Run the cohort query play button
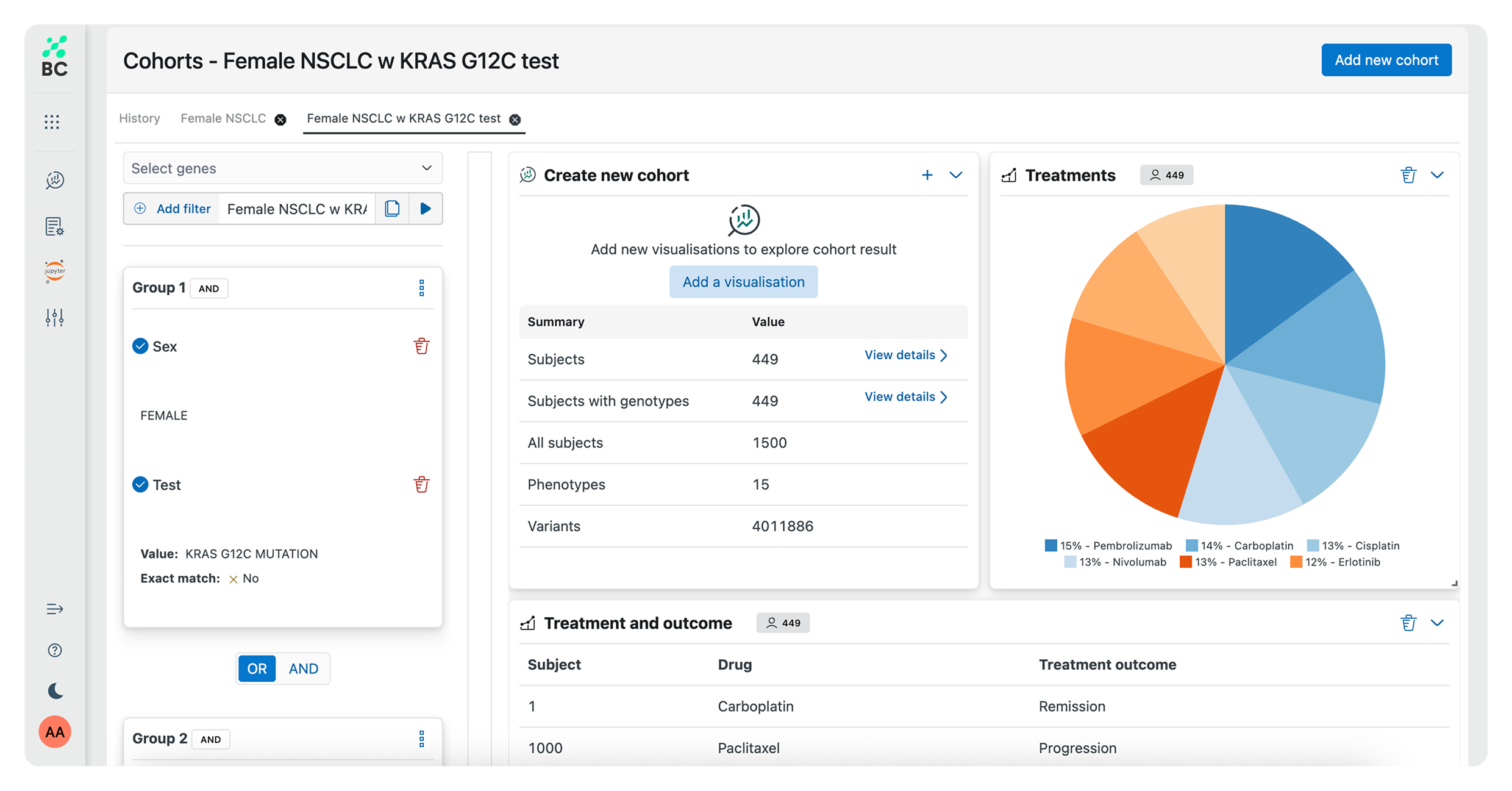This screenshot has width=1512, height=791. (426, 209)
